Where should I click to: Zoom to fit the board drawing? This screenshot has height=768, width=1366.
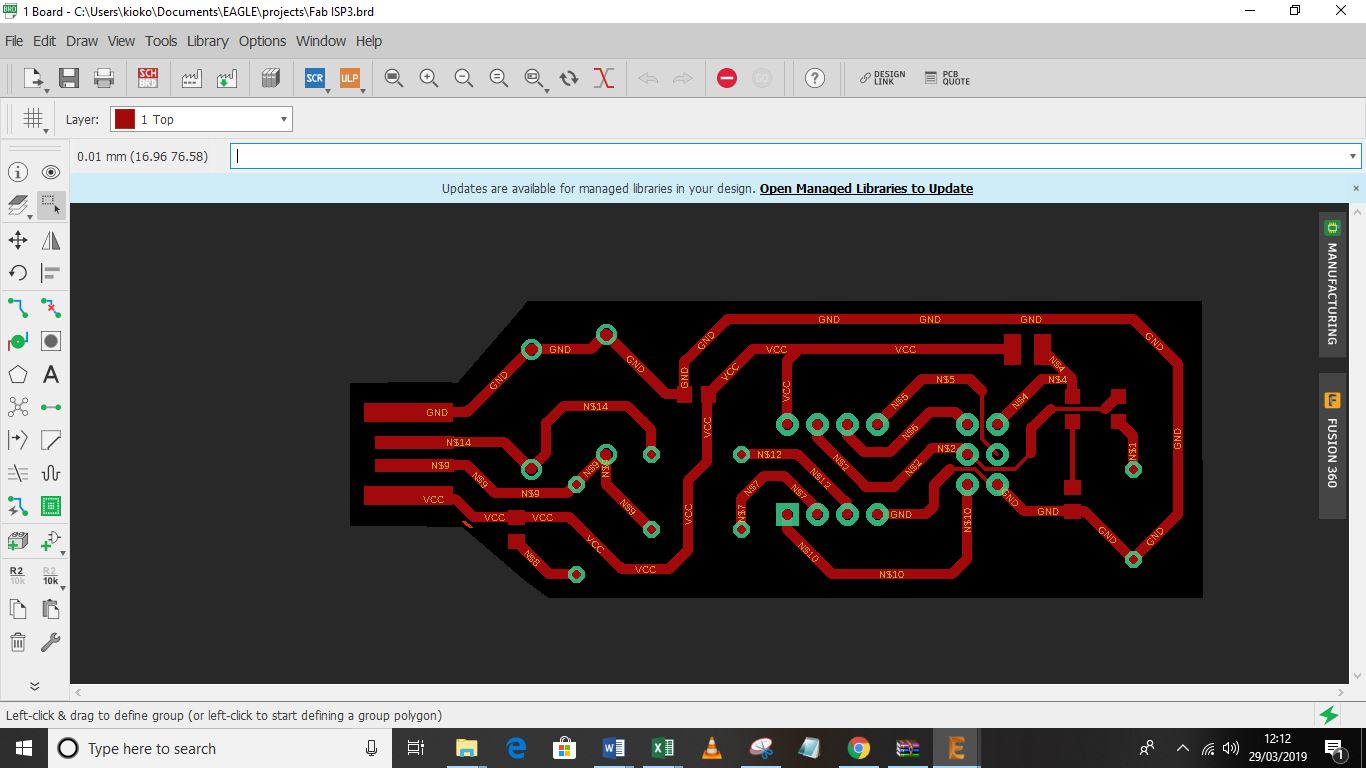point(394,78)
